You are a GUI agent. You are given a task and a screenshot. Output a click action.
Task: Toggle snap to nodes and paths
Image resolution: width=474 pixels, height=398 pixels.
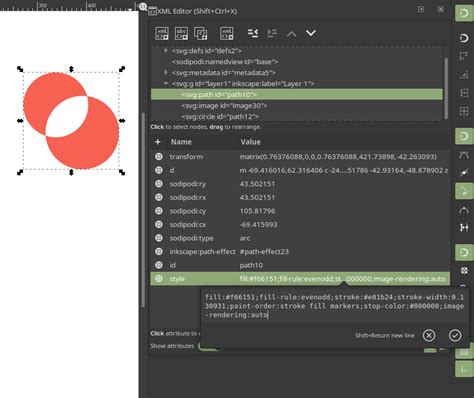464,136
